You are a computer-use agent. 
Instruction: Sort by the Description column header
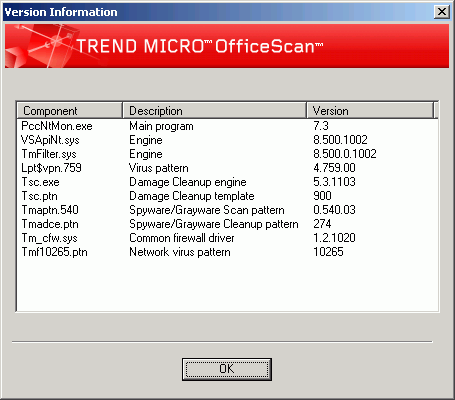(x=214, y=111)
